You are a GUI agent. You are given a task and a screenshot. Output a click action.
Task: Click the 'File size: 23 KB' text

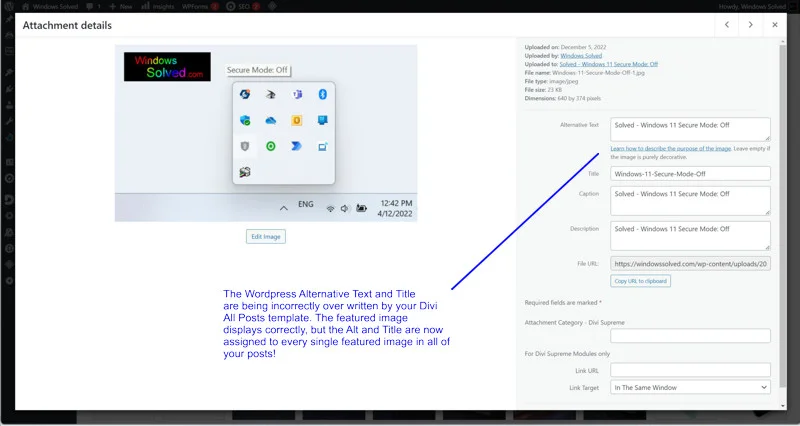(543, 90)
